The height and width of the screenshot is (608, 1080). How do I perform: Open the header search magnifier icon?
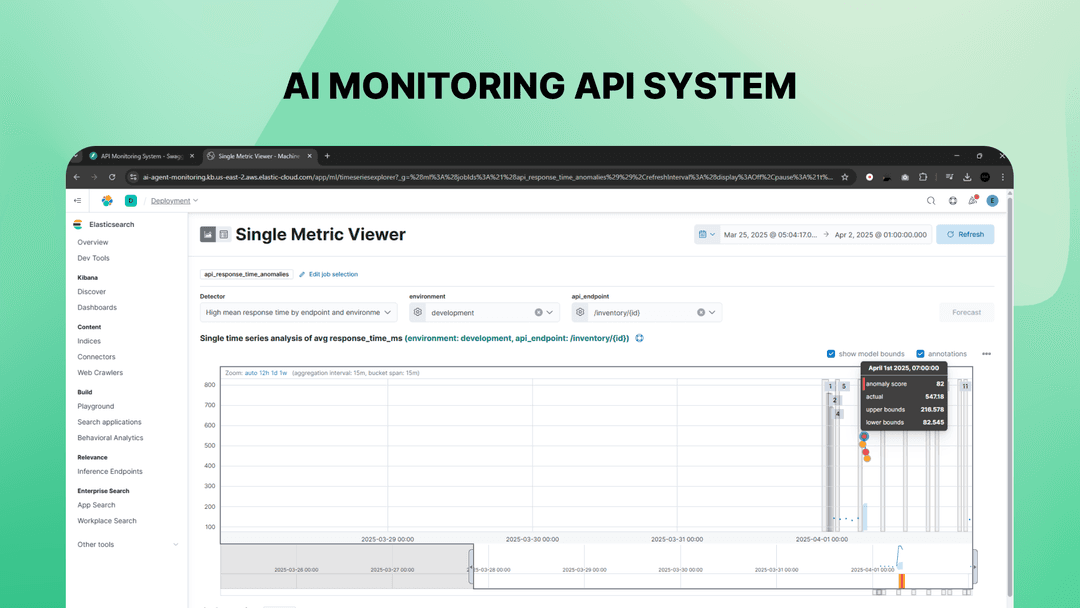tap(931, 200)
